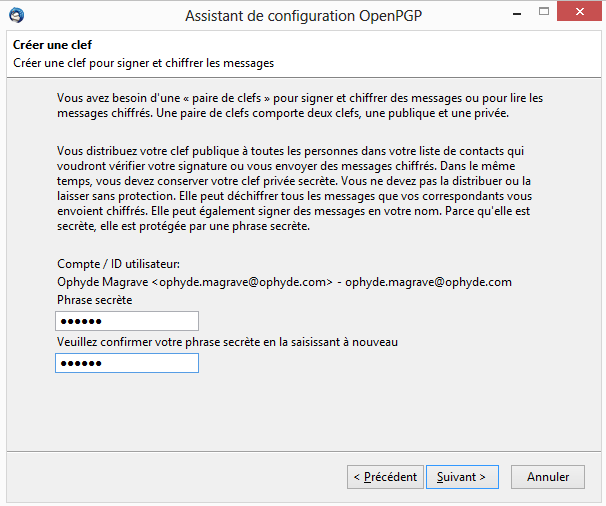The height and width of the screenshot is (506, 606).
Task: Click the paragraph starting Vous distribuez votre clef
Action: point(294,188)
